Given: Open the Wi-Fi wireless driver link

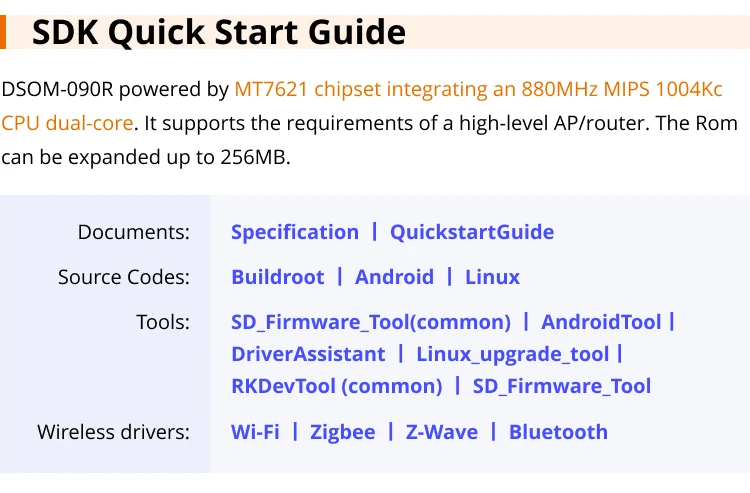Looking at the screenshot, I should tap(255, 432).
